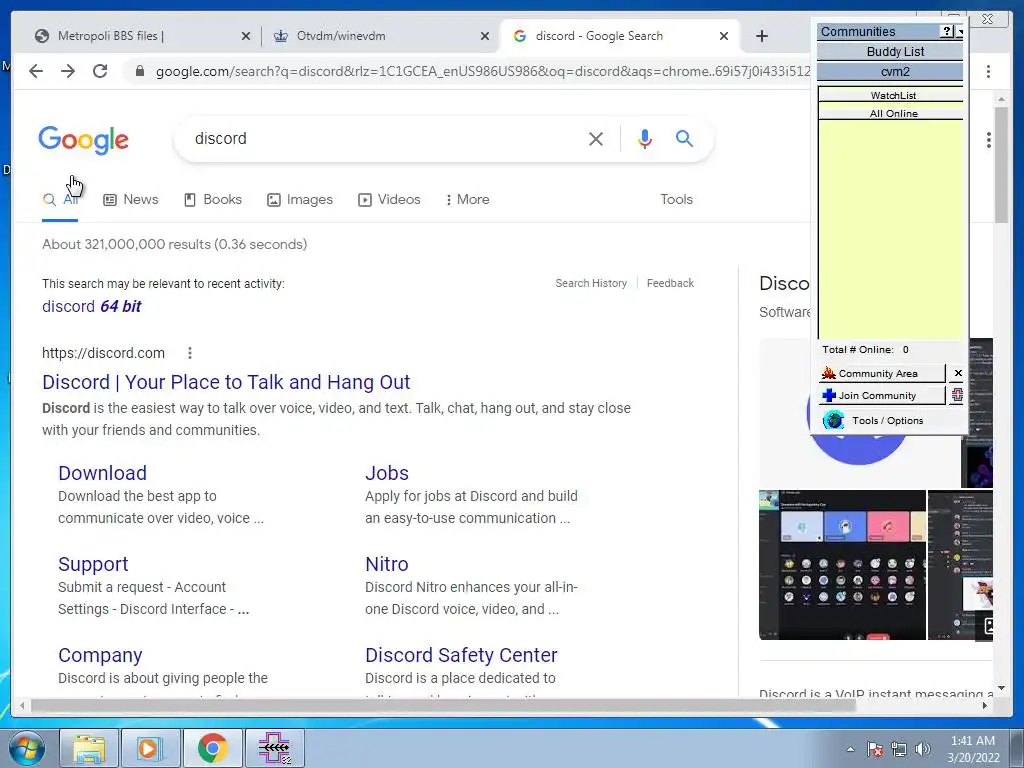Open the Company sitelink
This screenshot has height=768, width=1024.
(100, 655)
